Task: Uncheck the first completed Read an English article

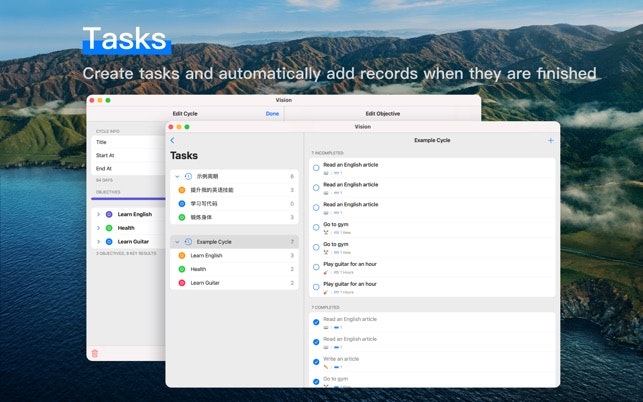Action: click(x=316, y=322)
